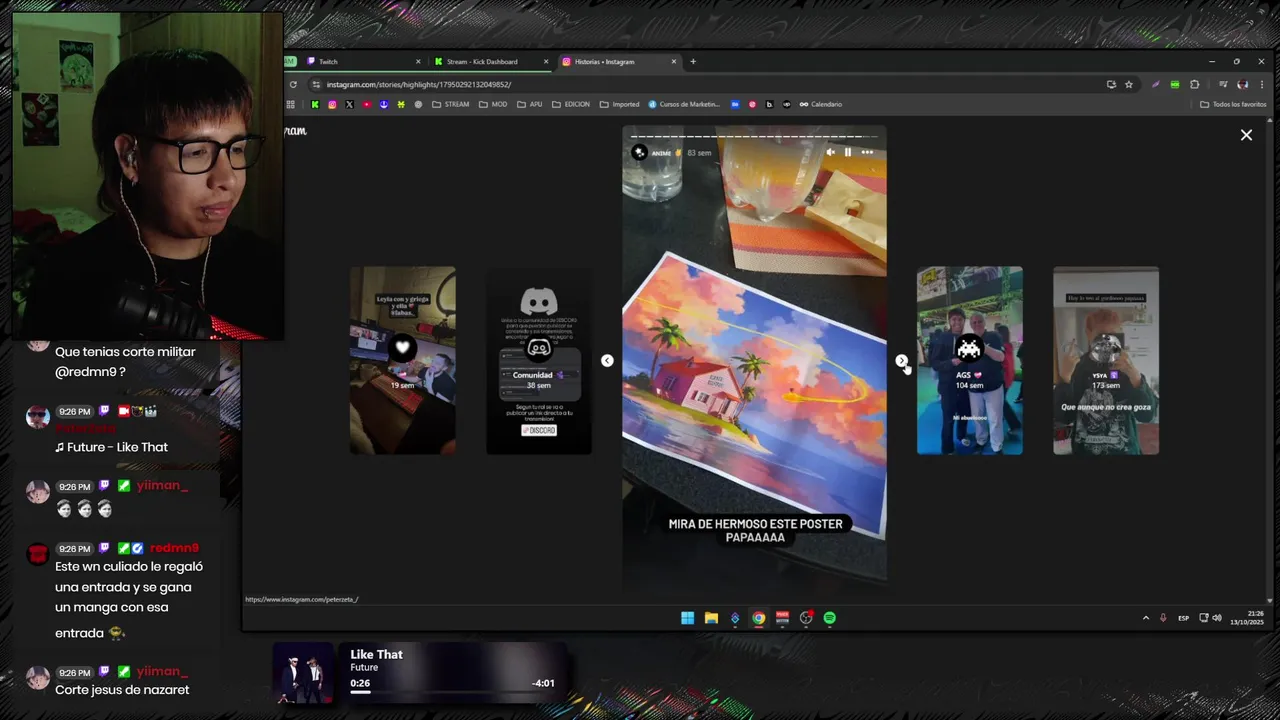
Task: Close the Twitch tab
Action: coord(418,62)
